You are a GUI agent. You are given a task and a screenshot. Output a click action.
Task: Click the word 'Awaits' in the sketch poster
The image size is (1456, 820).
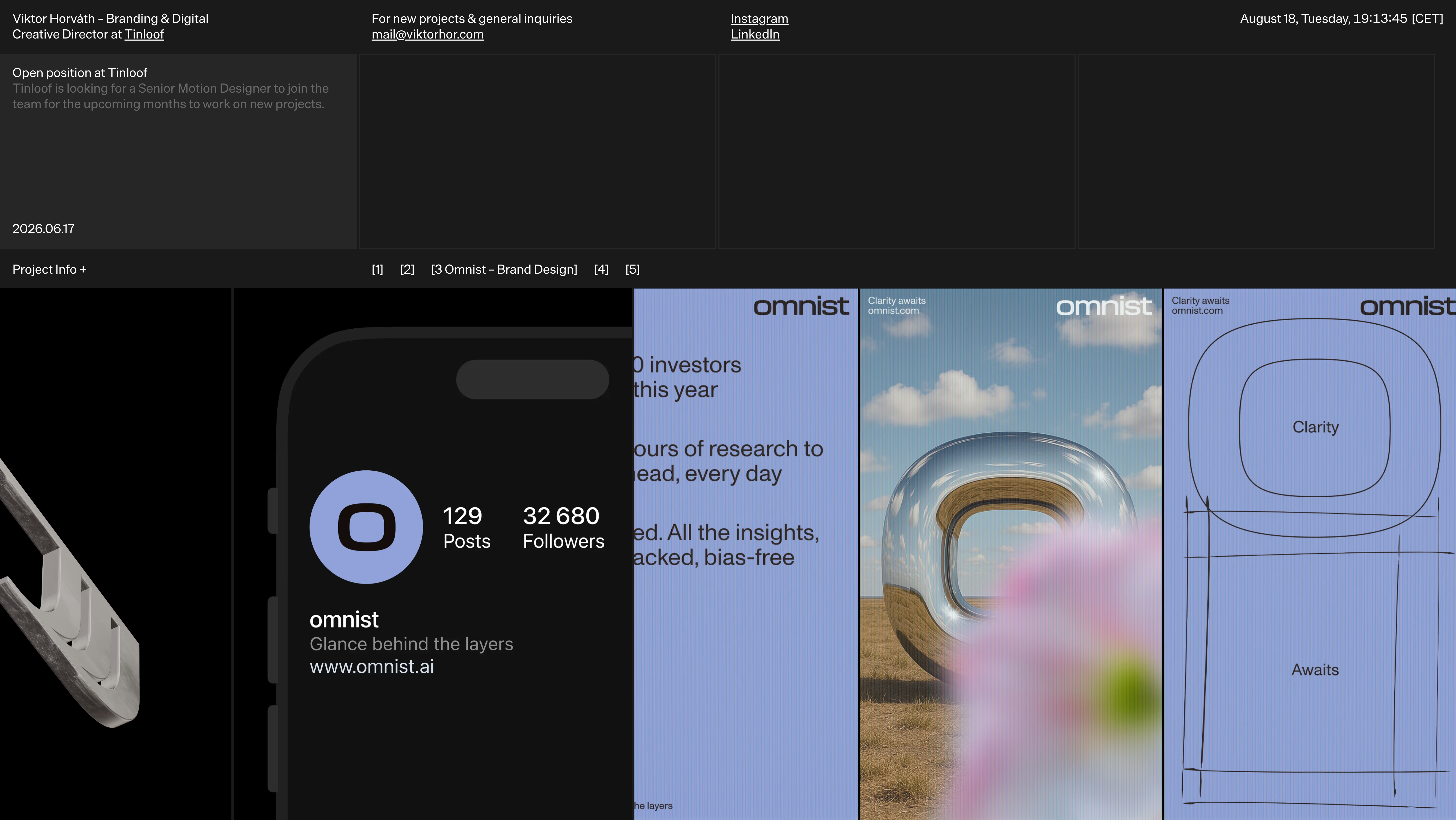pyautogui.click(x=1315, y=670)
